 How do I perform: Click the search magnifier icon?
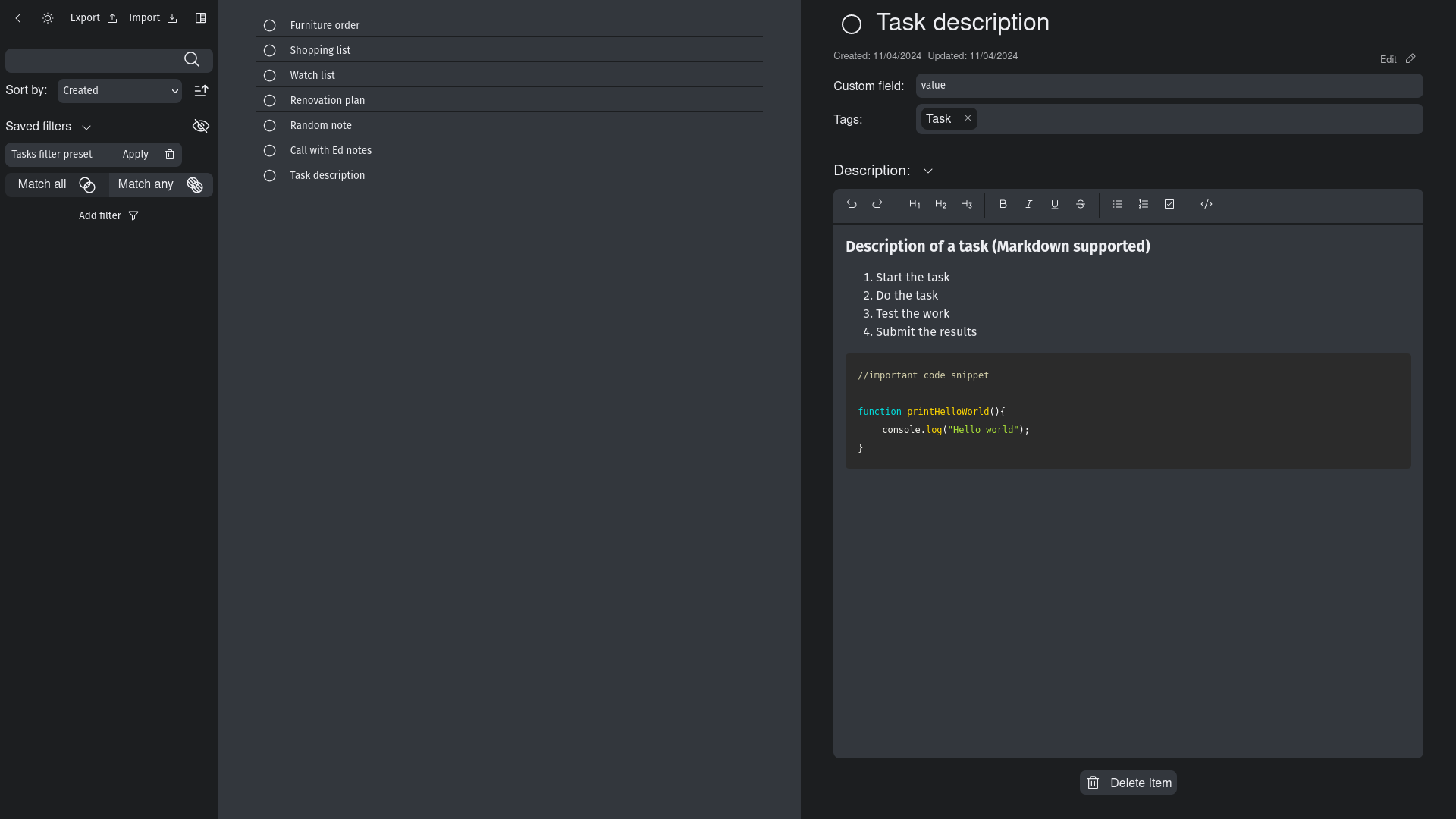[x=192, y=60]
